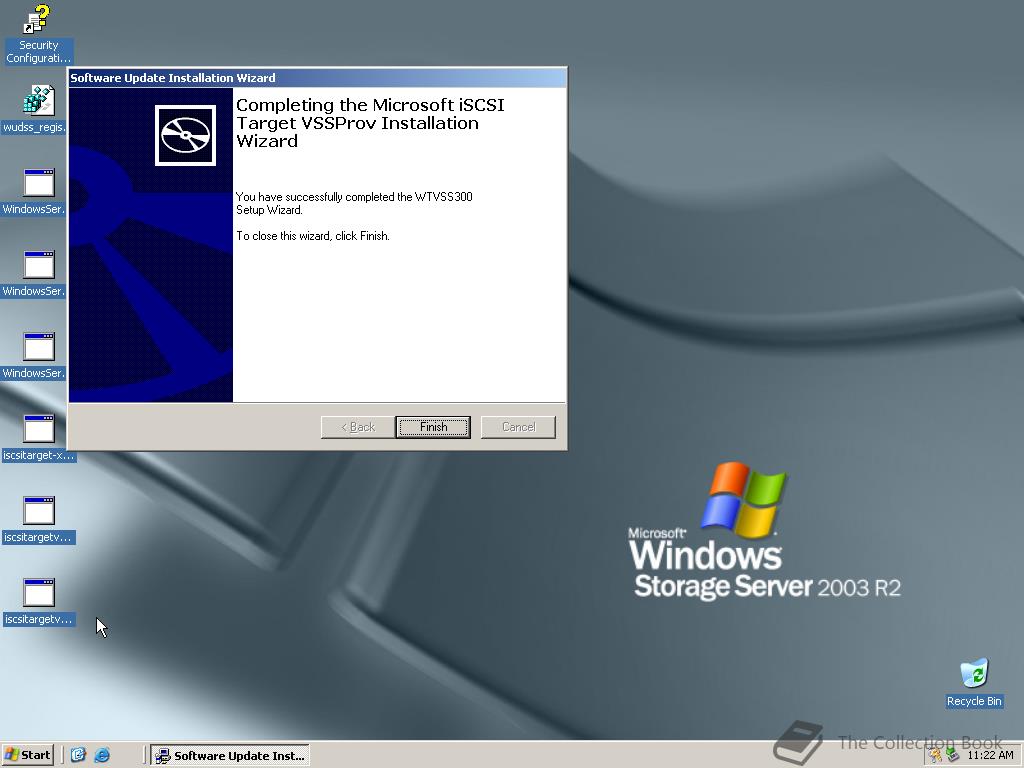Click the disc icon in the wizard banner
This screenshot has width=1024, height=768.
click(185, 135)
